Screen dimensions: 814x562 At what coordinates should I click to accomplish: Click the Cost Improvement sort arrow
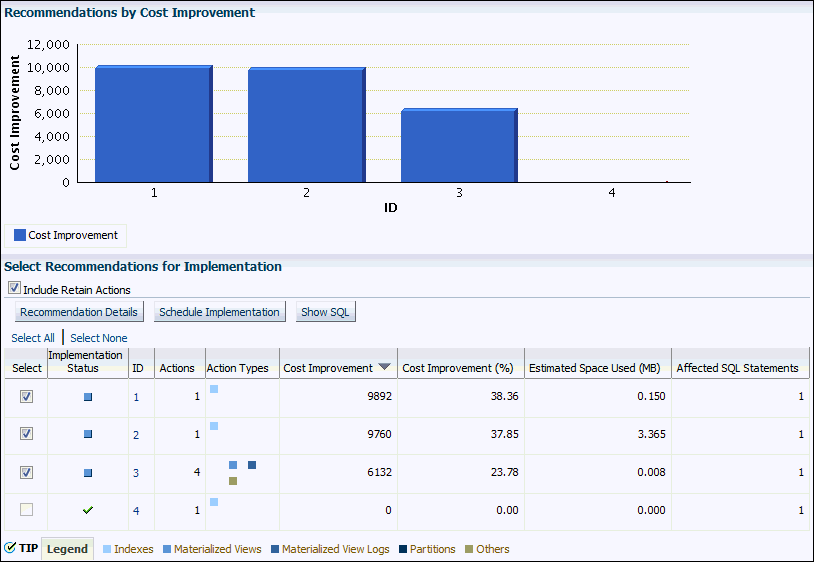click(384, 367)
